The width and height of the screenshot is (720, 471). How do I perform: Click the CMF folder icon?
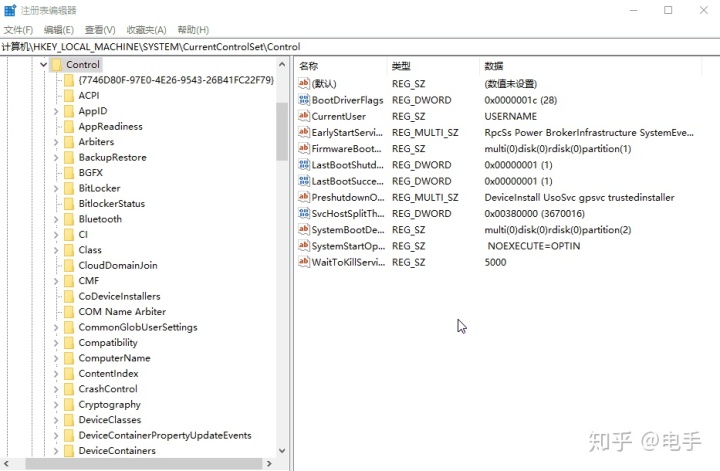[x=69, y=280]
